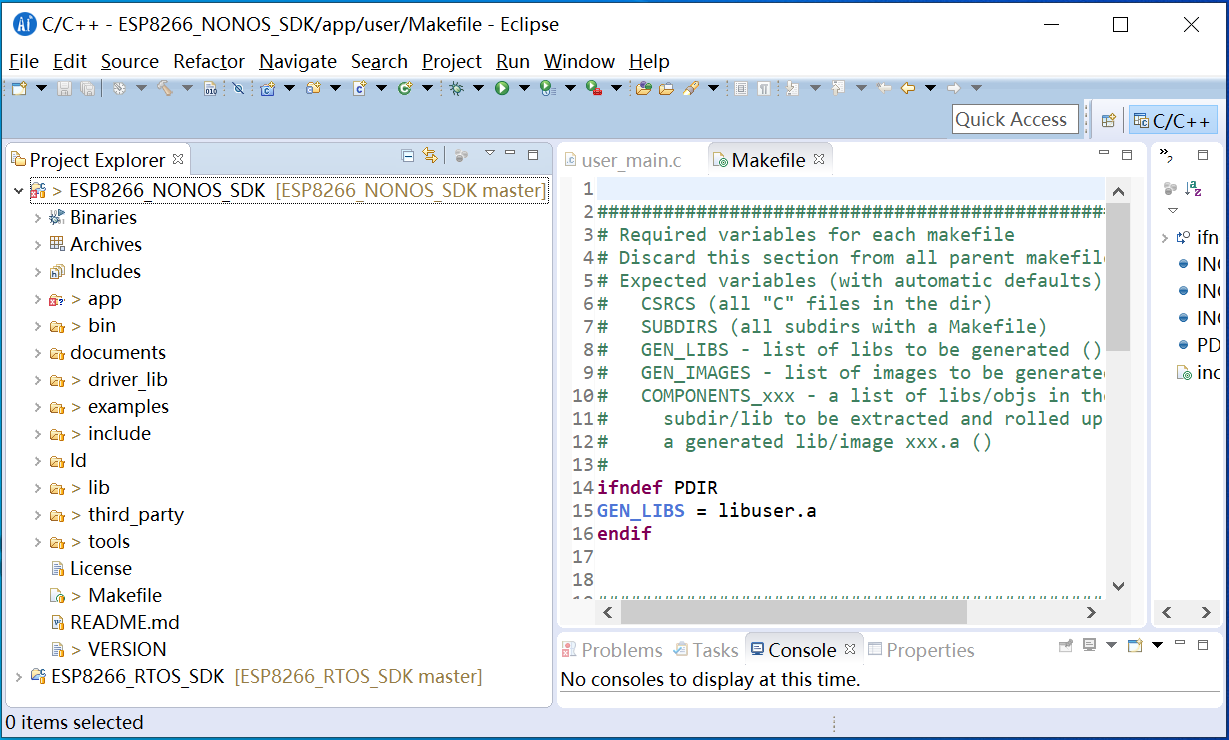Expand the driver_lib folder
The width and height of the screenshot is (1229, 740).
pos(38,380)
